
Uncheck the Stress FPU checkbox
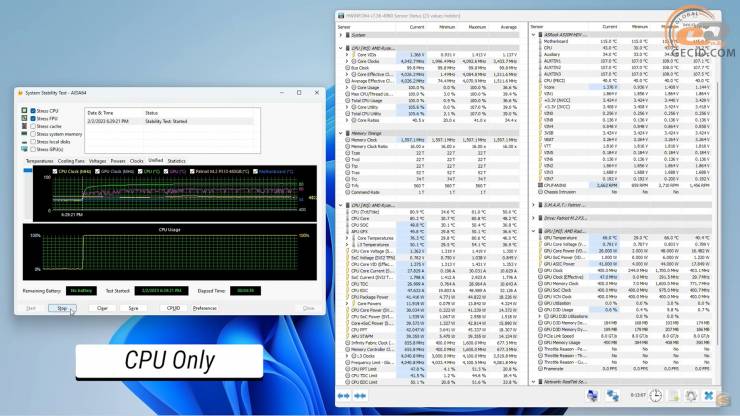click(33, 118)
